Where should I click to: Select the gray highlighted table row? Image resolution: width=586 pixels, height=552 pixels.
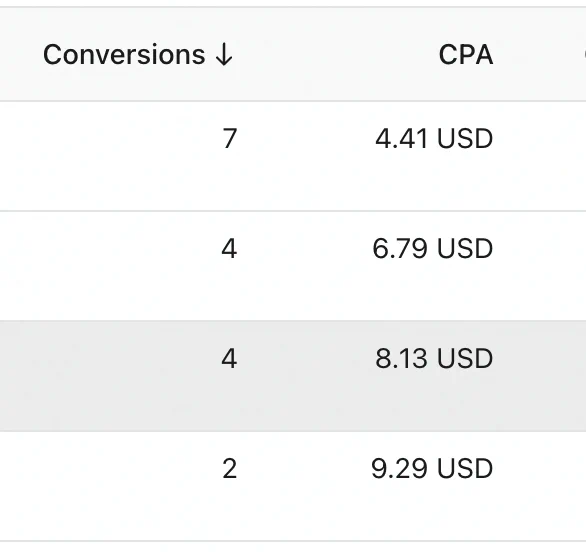[293, 376]
